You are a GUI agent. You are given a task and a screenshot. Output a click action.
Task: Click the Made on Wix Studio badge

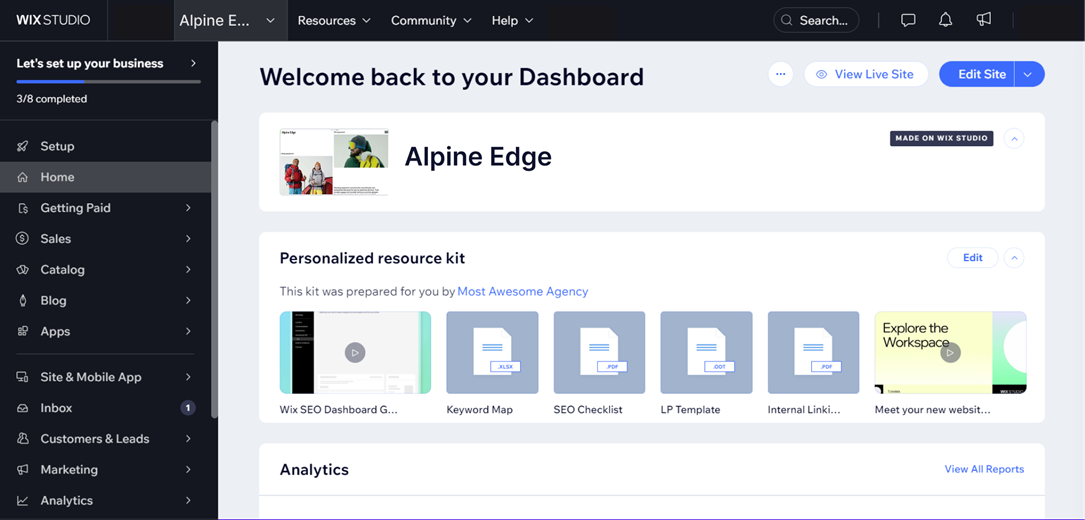(941, 138)
